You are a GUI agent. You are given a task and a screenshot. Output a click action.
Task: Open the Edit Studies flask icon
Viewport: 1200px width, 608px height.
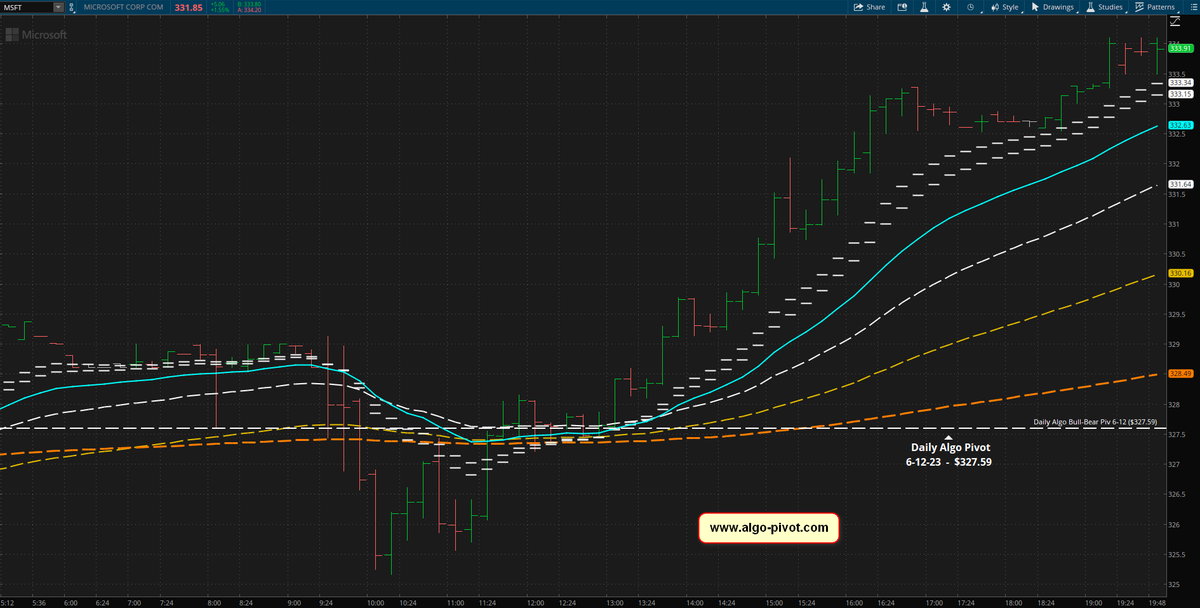click(924, 7)
